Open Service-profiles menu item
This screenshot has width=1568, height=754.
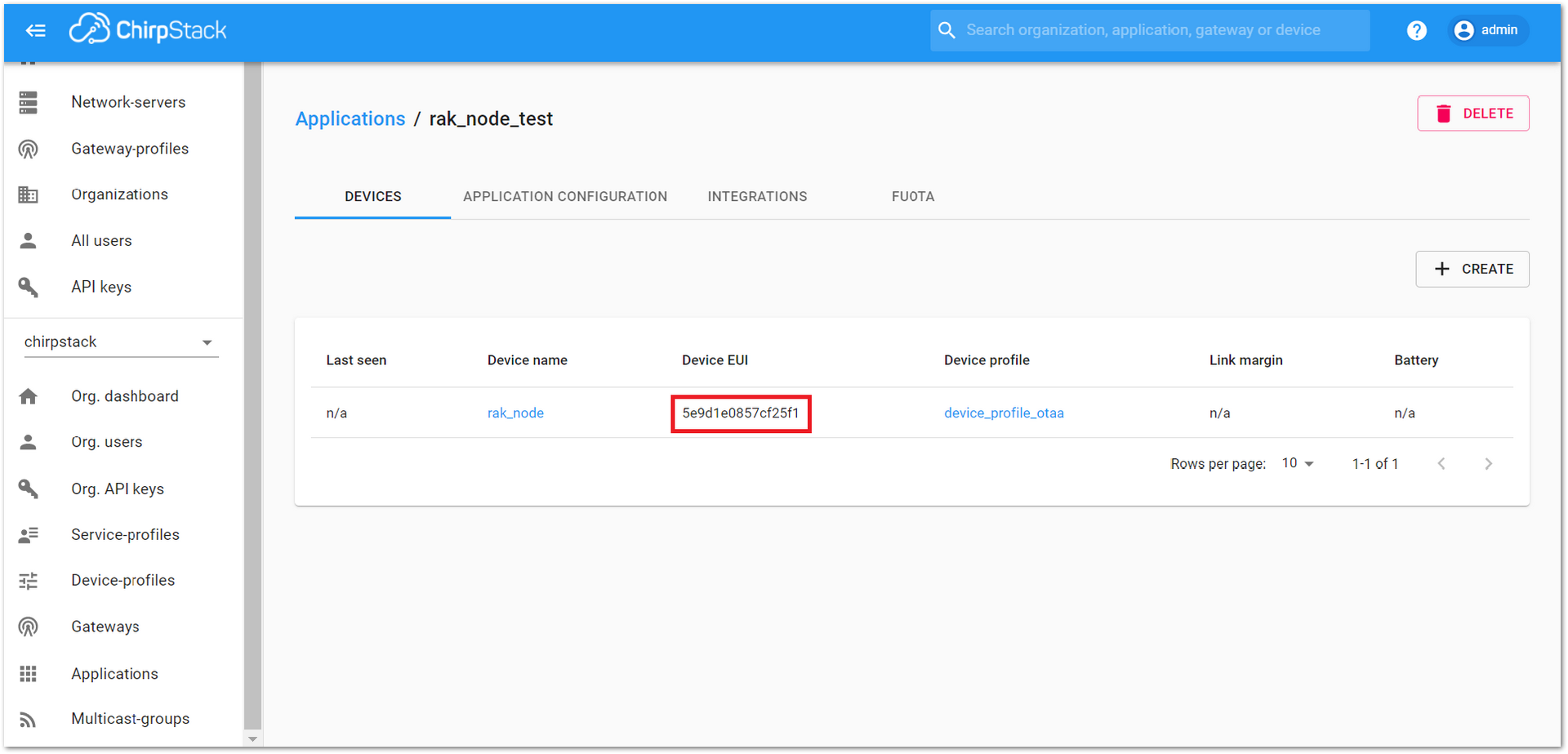(124, 534)
